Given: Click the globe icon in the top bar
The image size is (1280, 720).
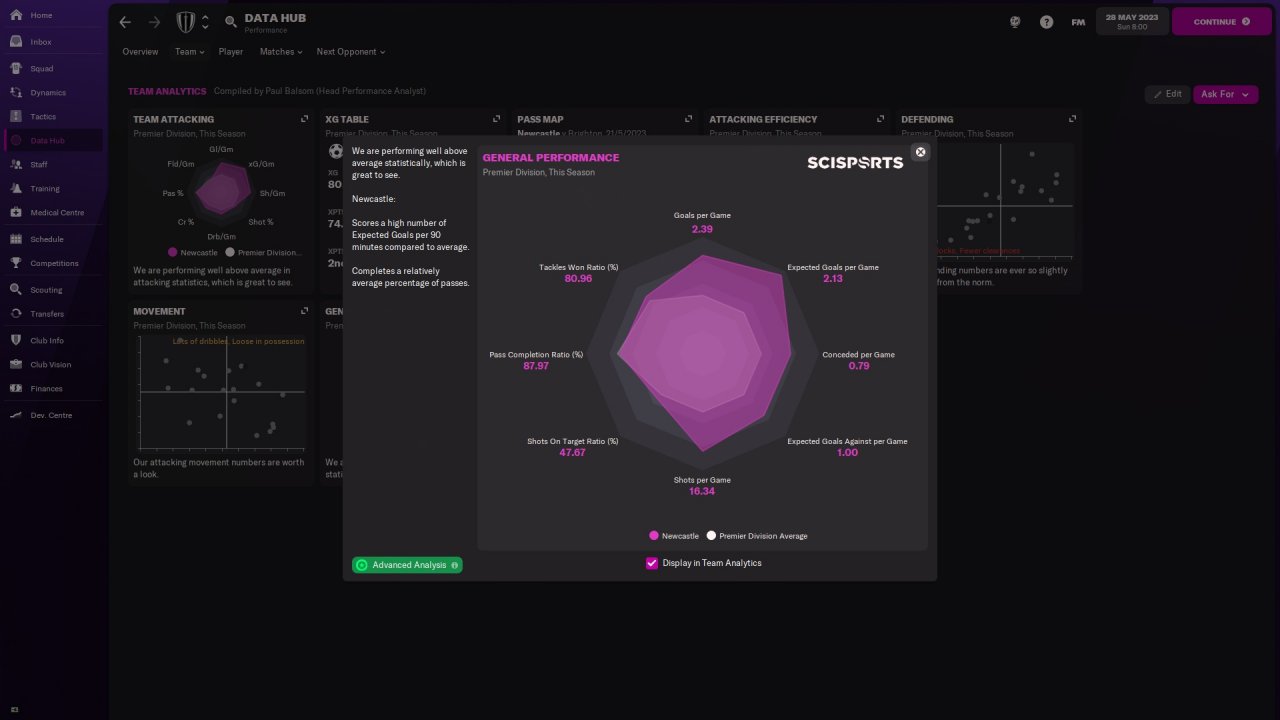Looking at the screenshot, I should coord(1015,22).
